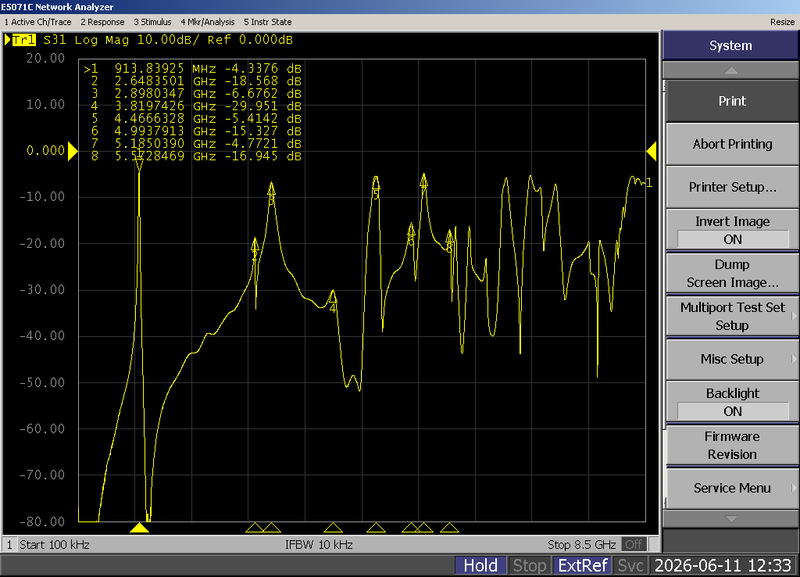The width and height of the screenshot is (800, 577).
Task: Click the softkey menu scroll-down arrow
Action: (x=731, y=519)
